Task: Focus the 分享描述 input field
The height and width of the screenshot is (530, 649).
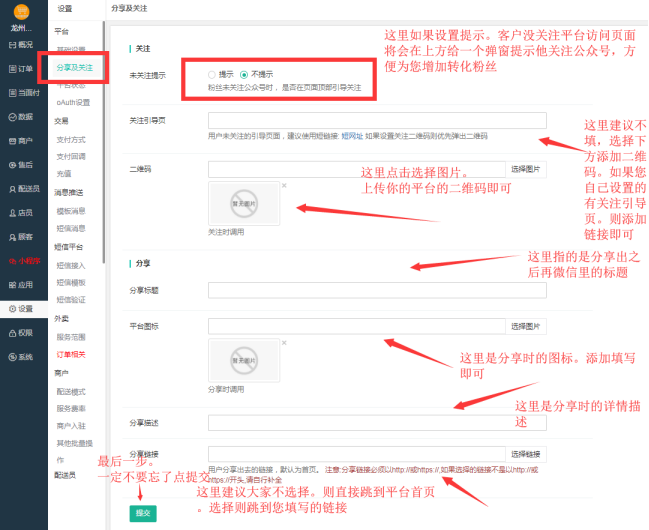Action: [x=377, y=423]
